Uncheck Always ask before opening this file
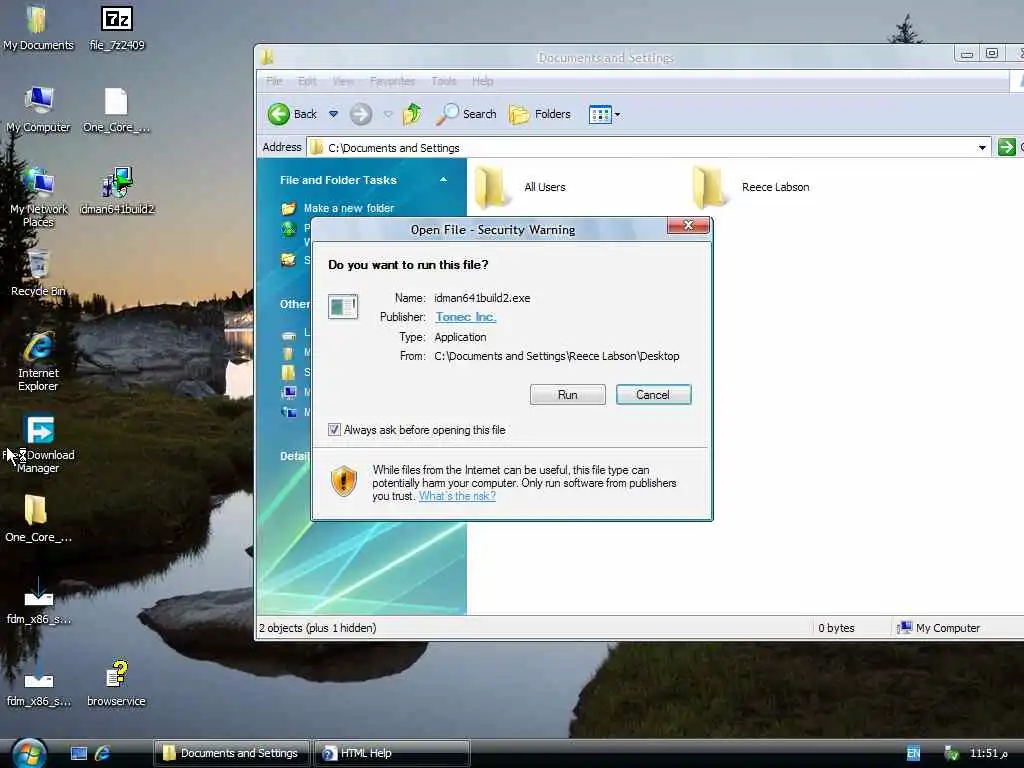1024x768 pixels. point(334,430)
